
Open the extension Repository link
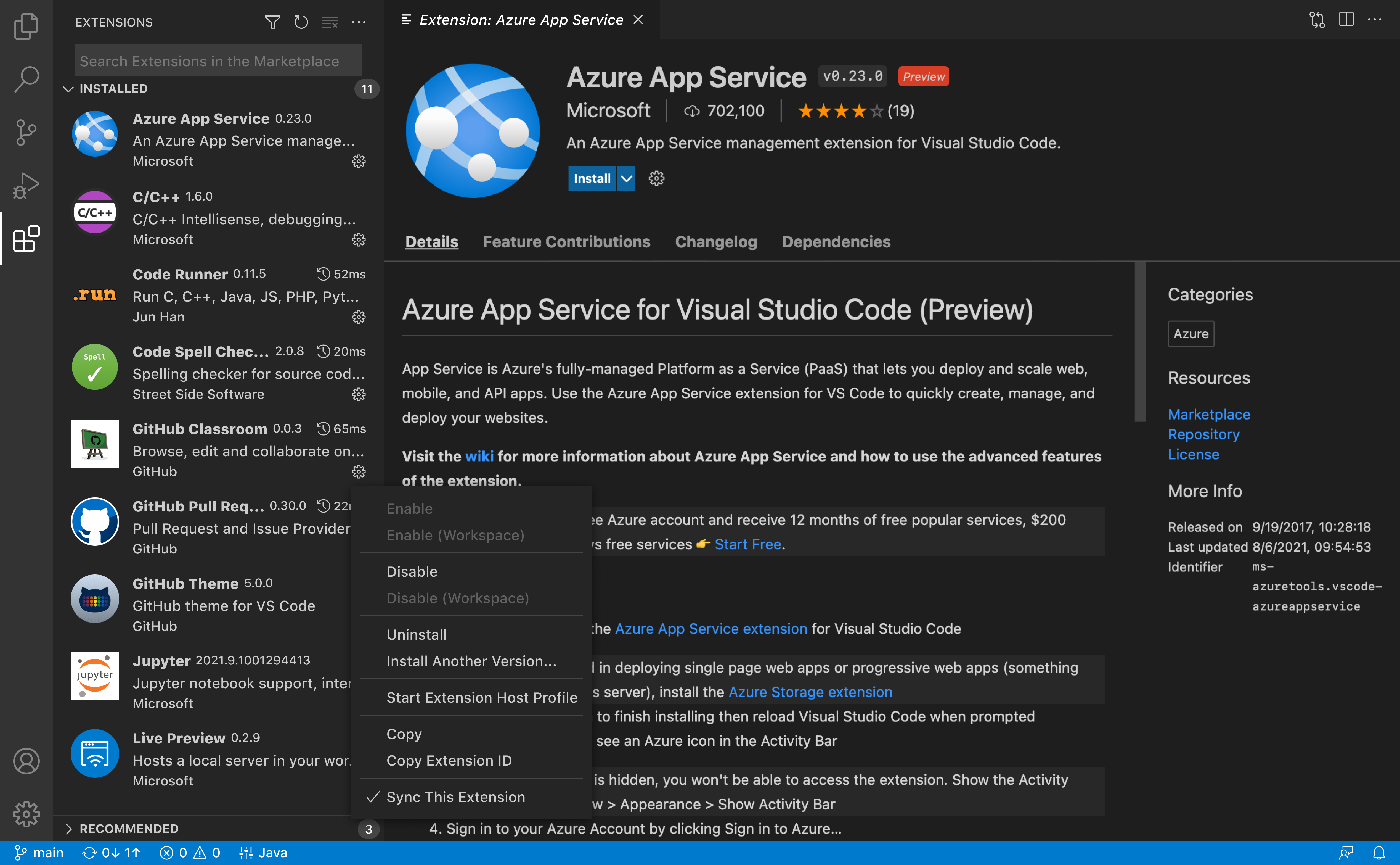click(1203, 434)
